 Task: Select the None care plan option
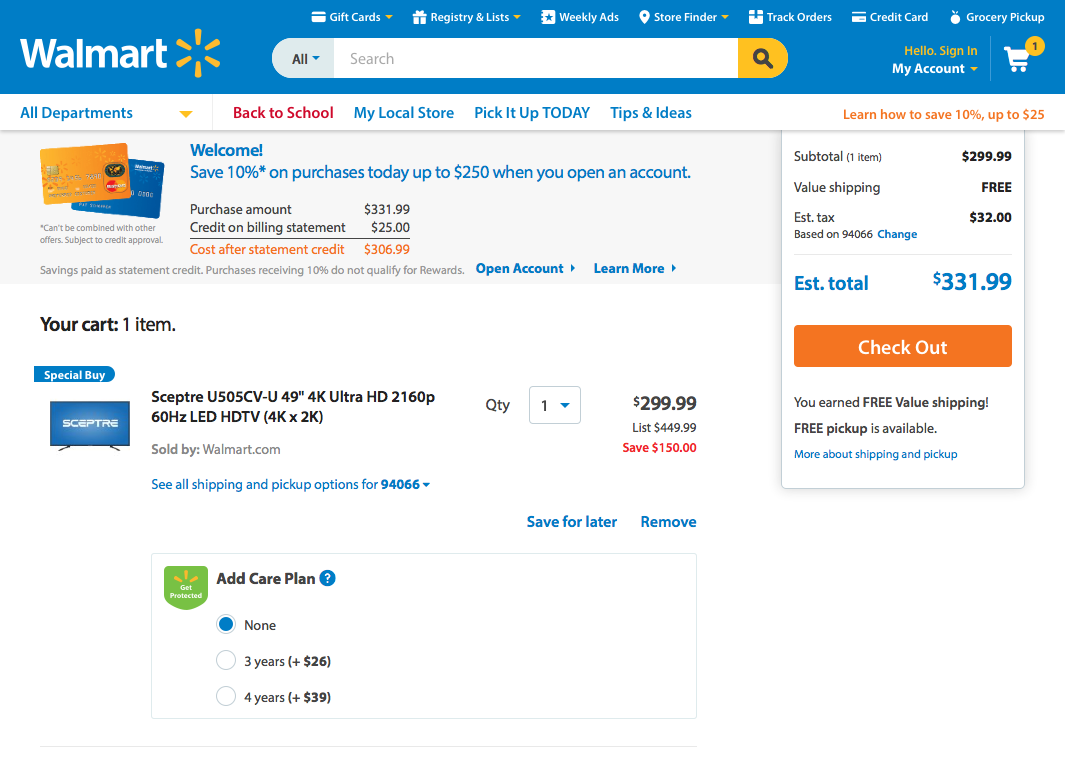pyautogui.click(x=226, y=624)
